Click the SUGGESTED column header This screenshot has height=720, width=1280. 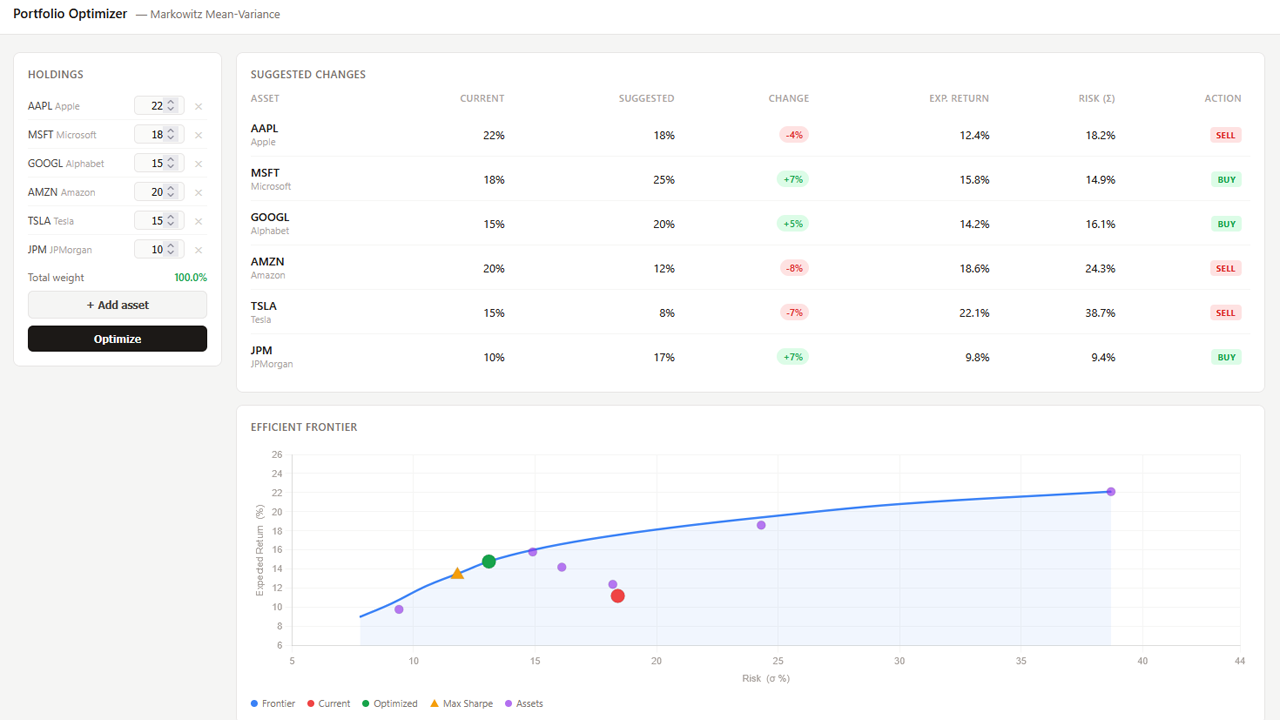647,99
